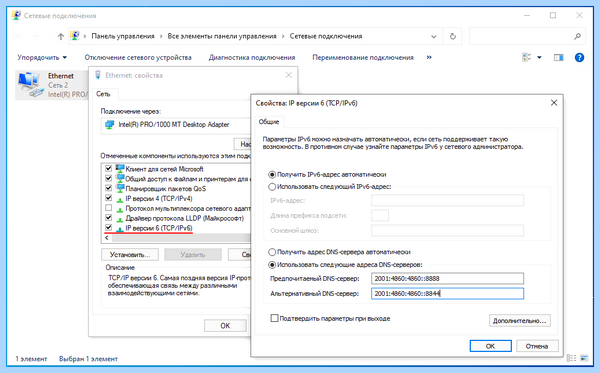
Task: Click Переименование подключения
Action: coord(362,57)
